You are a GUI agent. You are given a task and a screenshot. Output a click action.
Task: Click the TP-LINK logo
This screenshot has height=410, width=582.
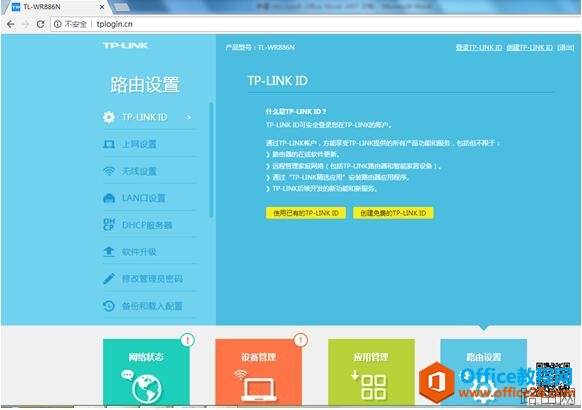click(125, 46)
